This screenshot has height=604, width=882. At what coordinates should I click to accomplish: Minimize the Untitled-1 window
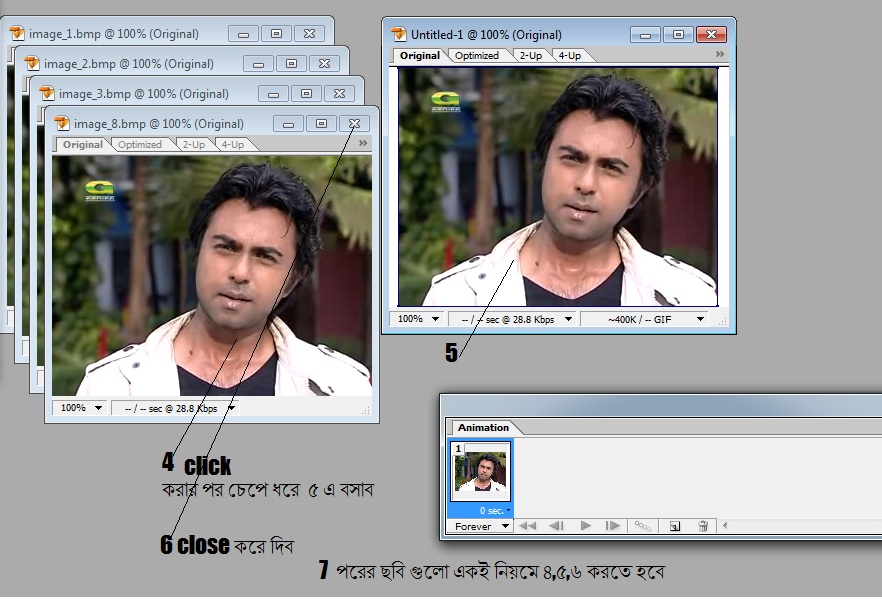tap(646, 34)
